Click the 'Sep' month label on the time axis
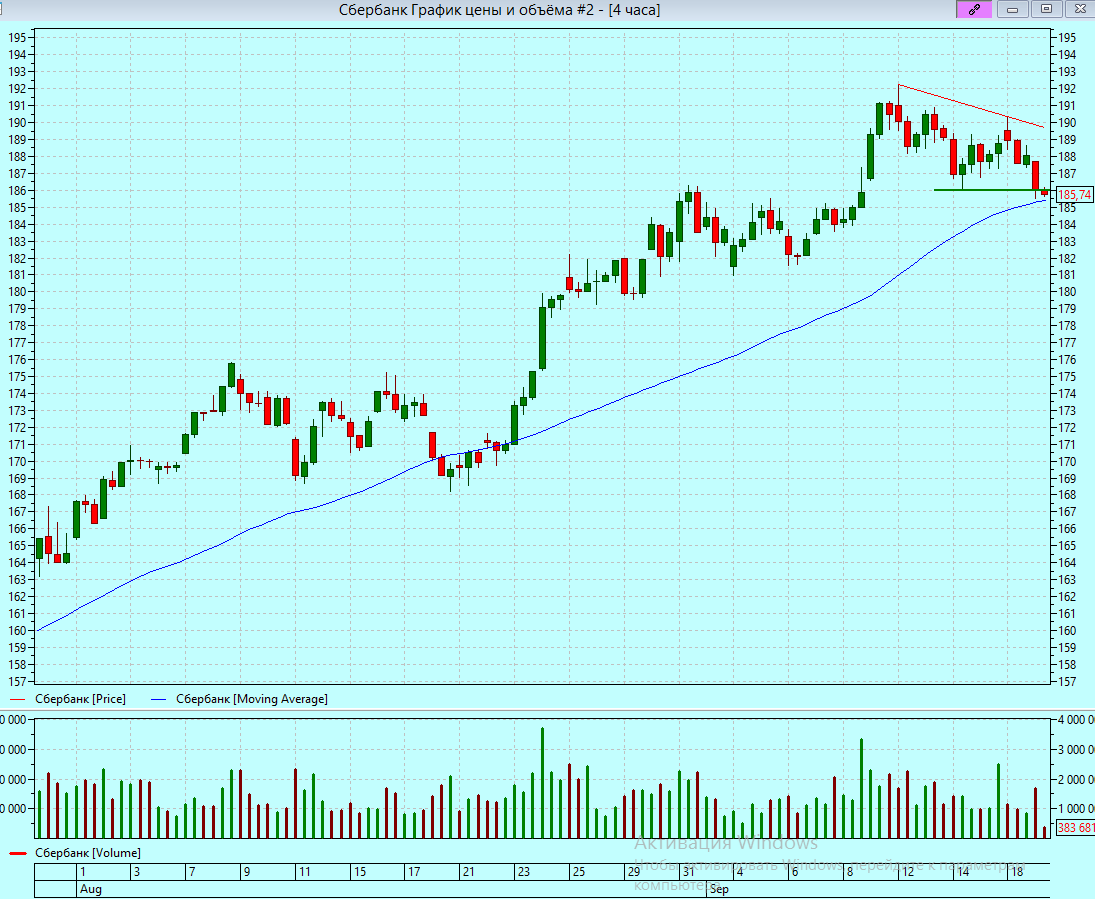 click(719, 889)
